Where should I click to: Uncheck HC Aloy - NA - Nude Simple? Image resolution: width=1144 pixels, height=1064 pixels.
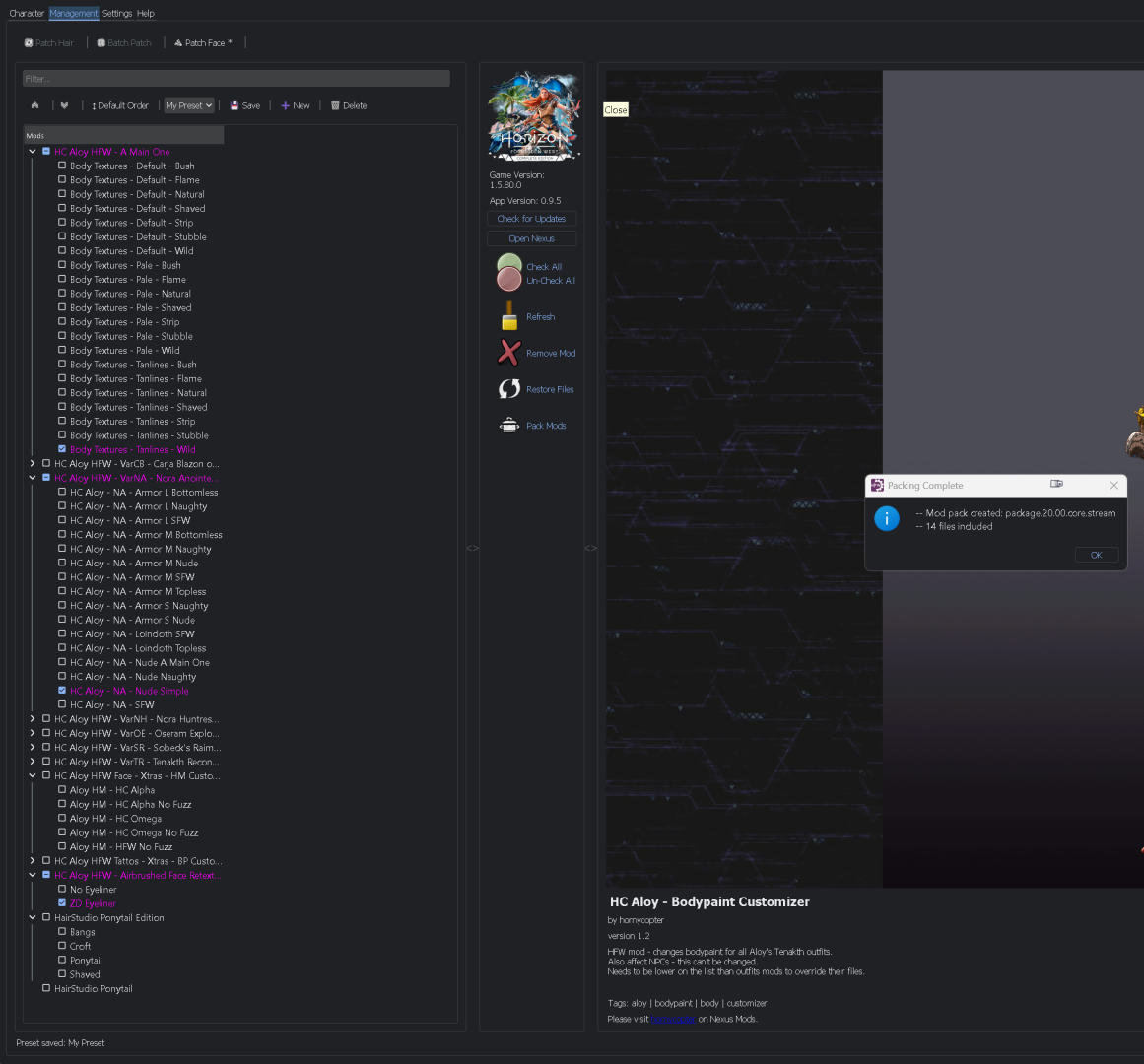tap(62, 691)
